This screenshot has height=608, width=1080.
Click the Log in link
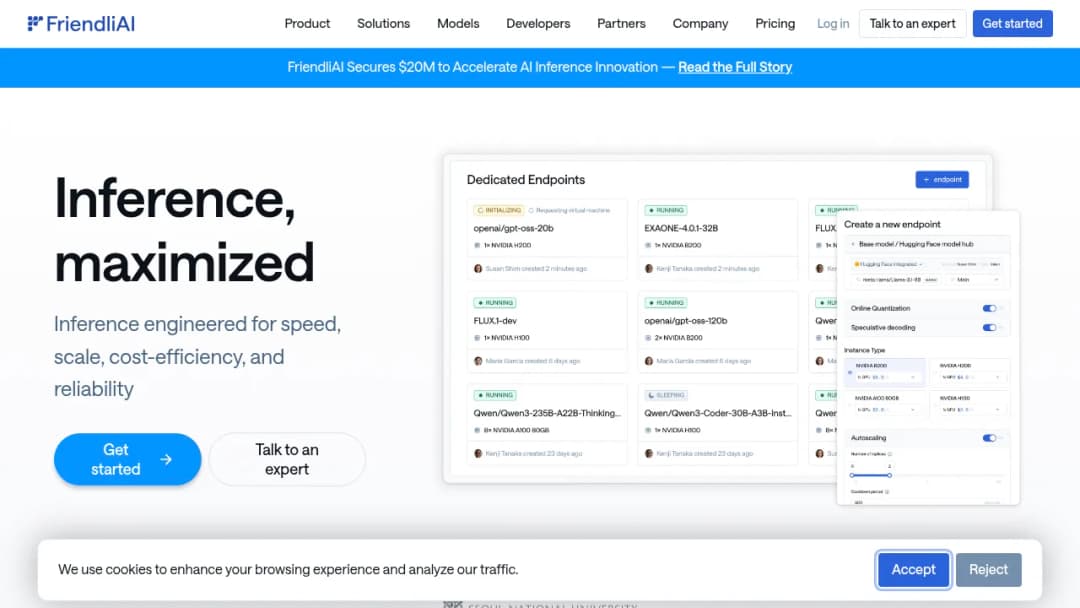pyautogui.click(x=833, y=23)
